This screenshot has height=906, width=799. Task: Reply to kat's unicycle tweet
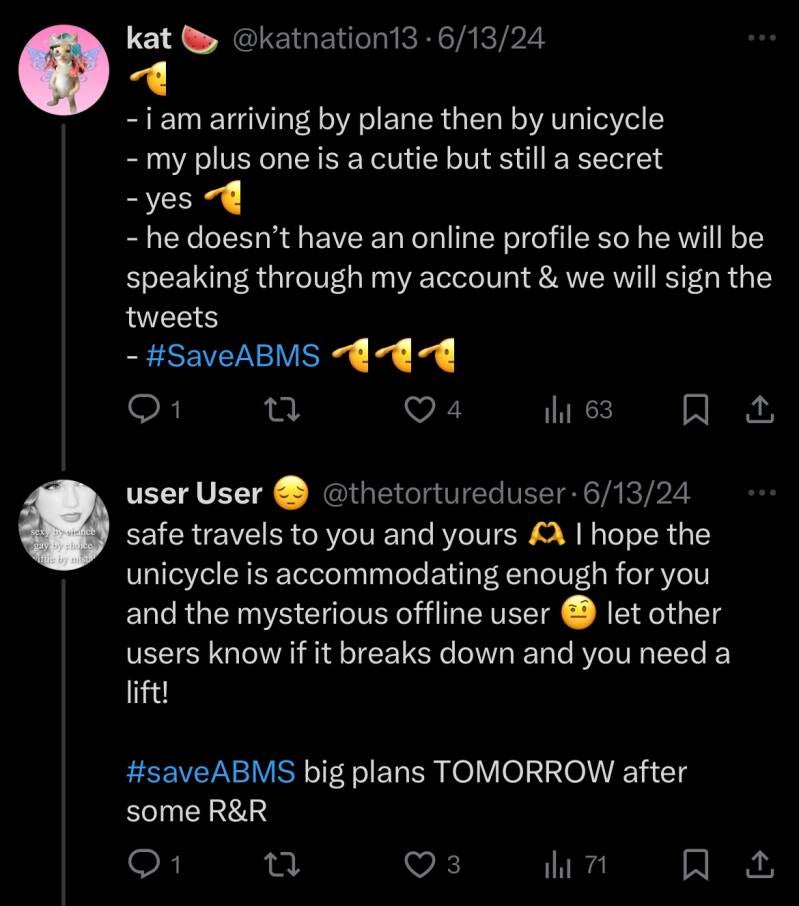pos(146,410)
